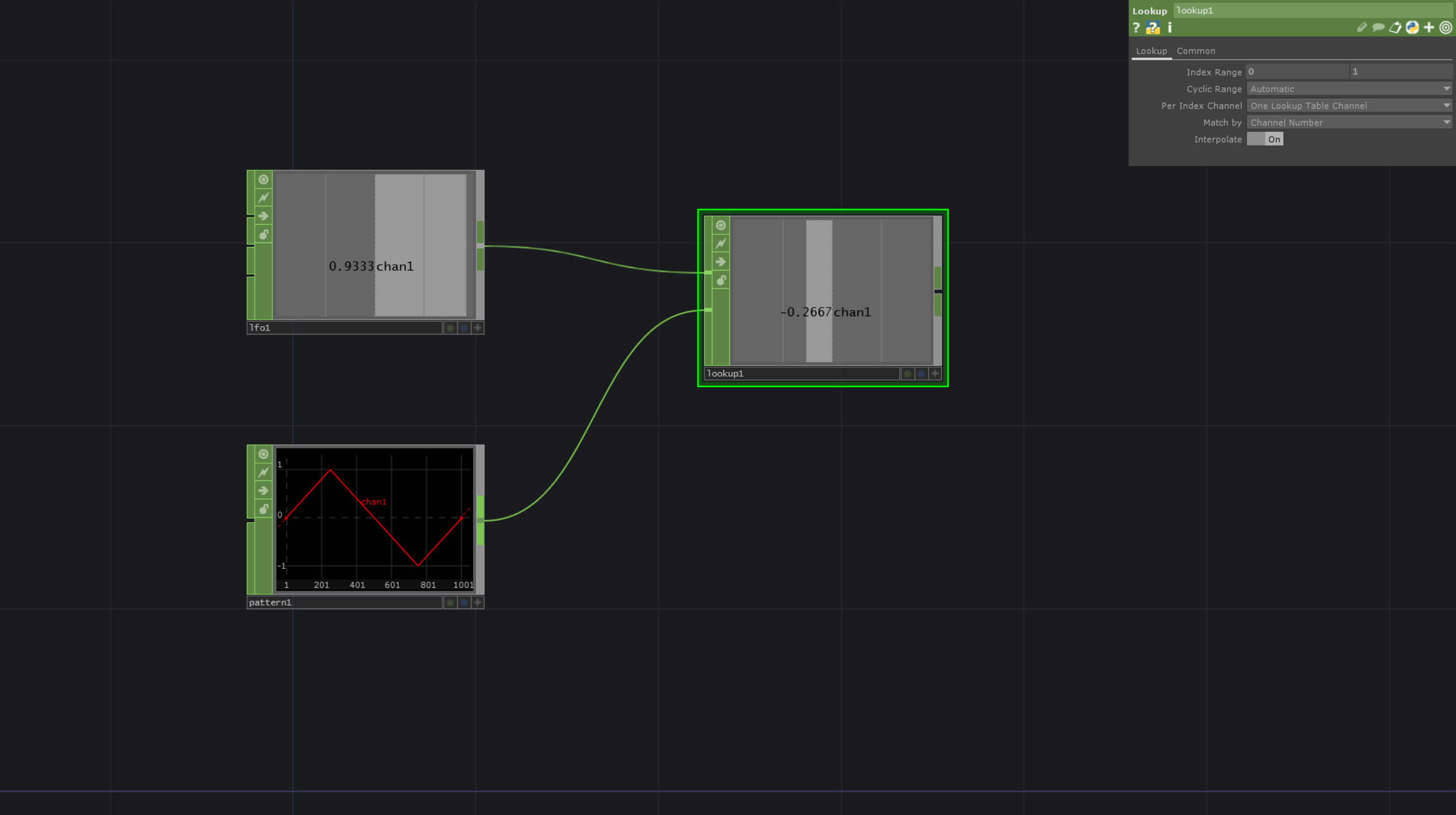Click the green render toggle on pattern1 footer
The width and height of the screenshot is (1456, 815).
coord(450,602)
